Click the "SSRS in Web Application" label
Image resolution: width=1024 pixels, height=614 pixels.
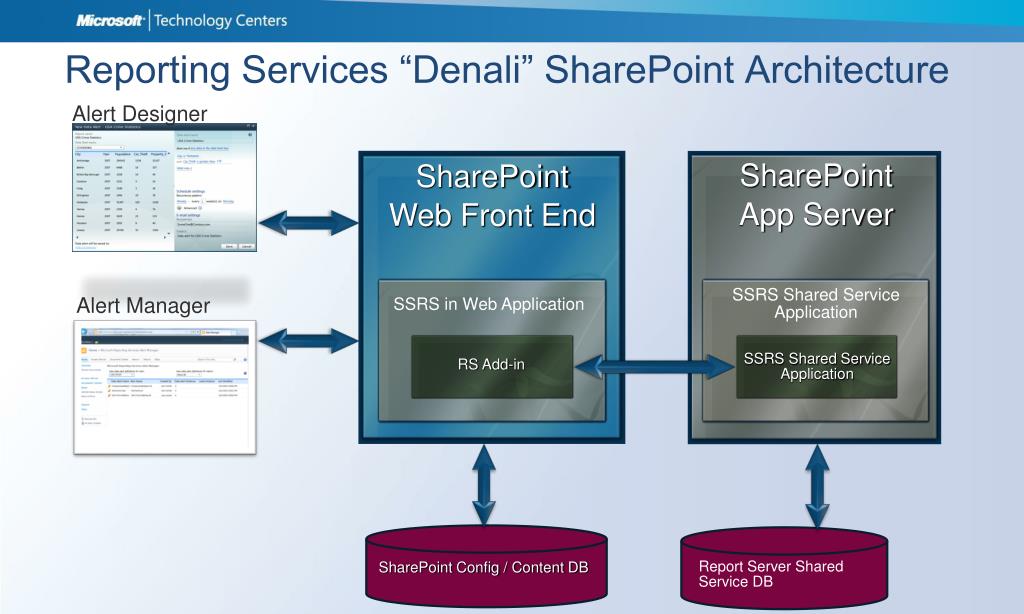pos(488,304)
